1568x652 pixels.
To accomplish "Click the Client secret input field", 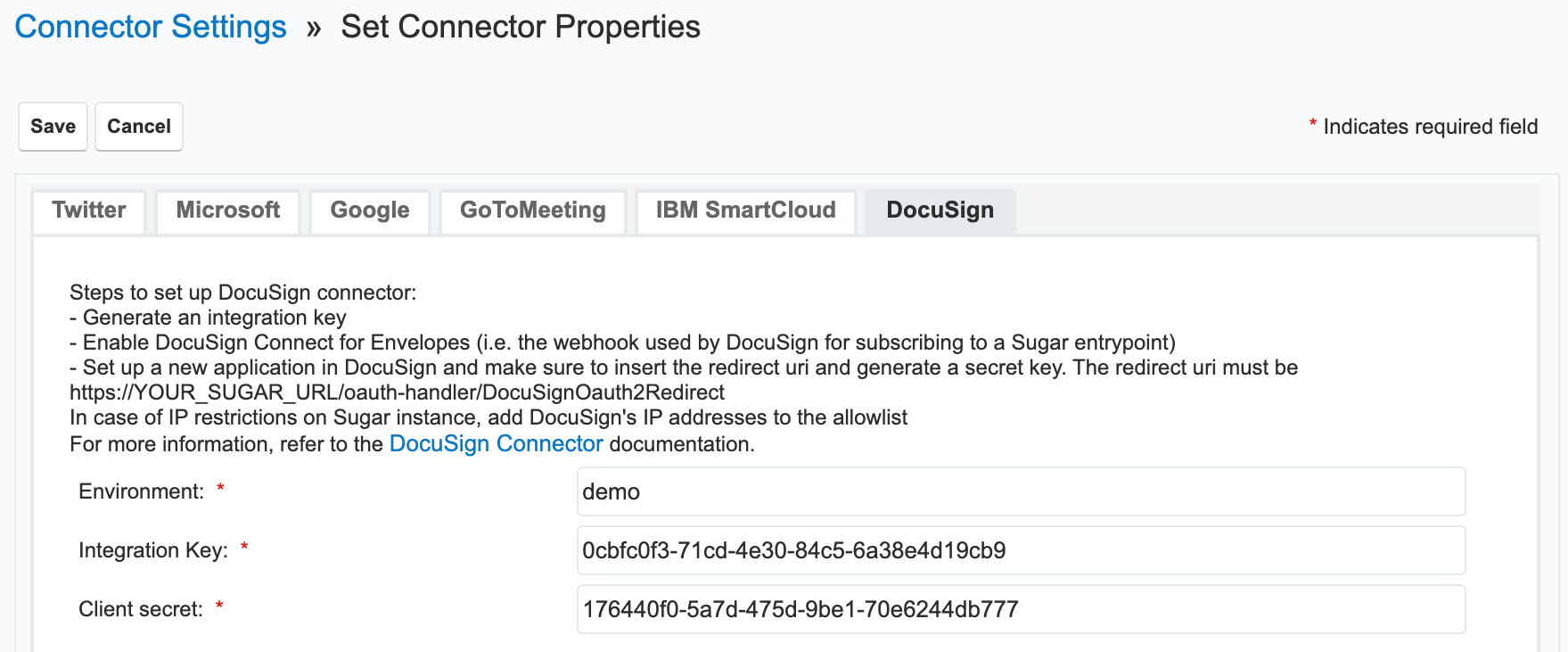I will click(1021, 609).
